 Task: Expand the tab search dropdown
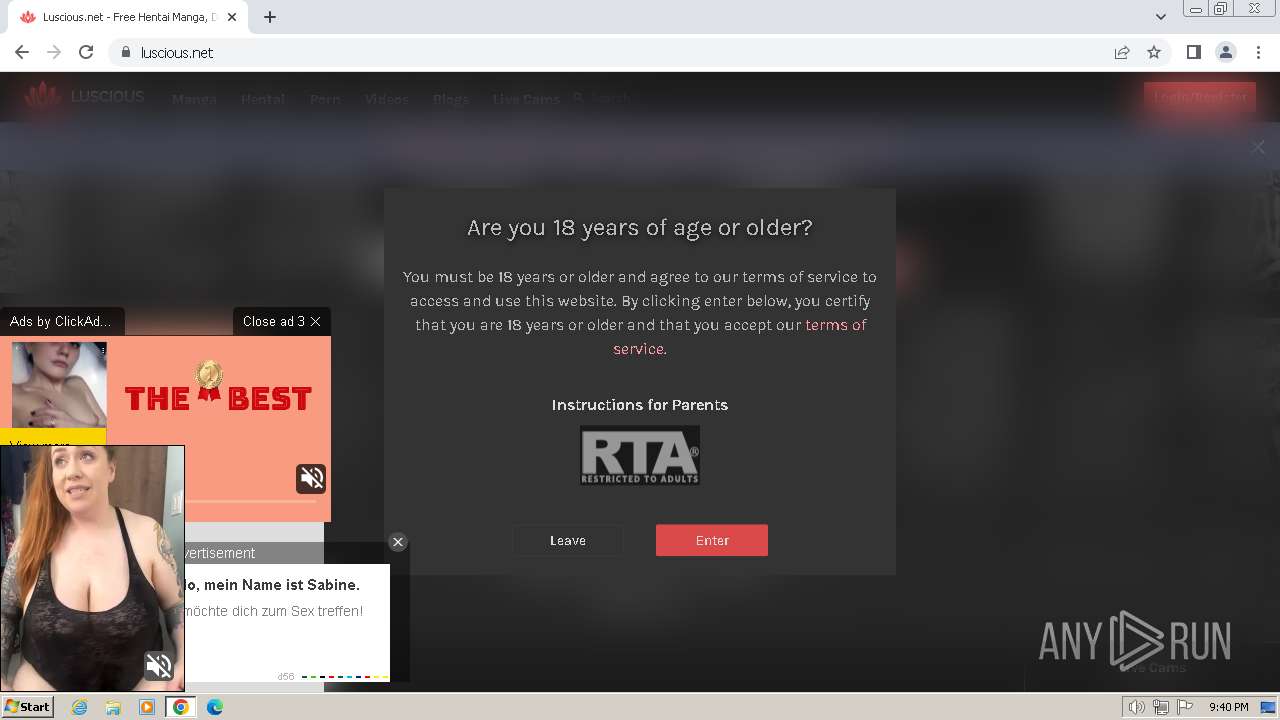click(x=1161, y=17)
